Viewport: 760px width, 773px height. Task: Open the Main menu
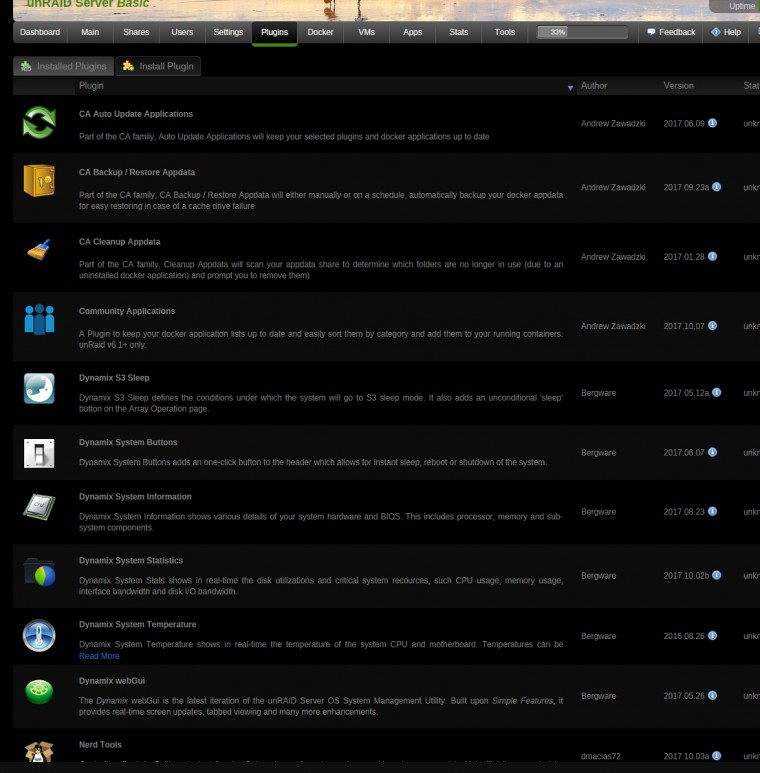(x=90, y=32)
